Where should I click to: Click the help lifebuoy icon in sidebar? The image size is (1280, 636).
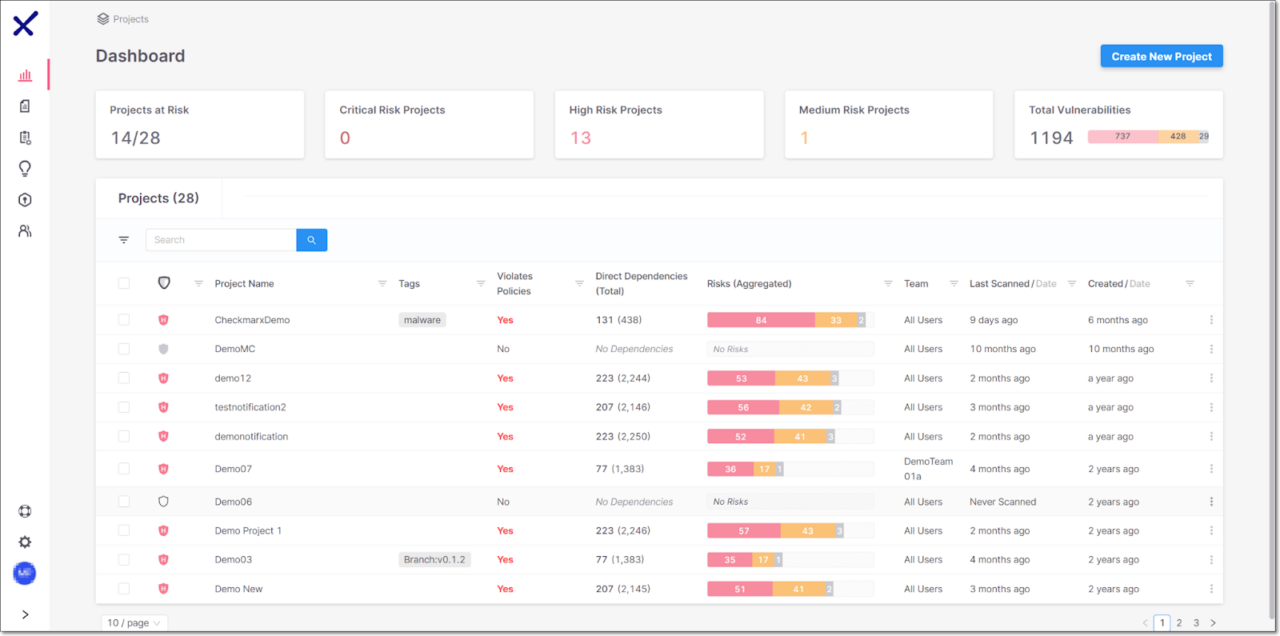coord(25,511)
